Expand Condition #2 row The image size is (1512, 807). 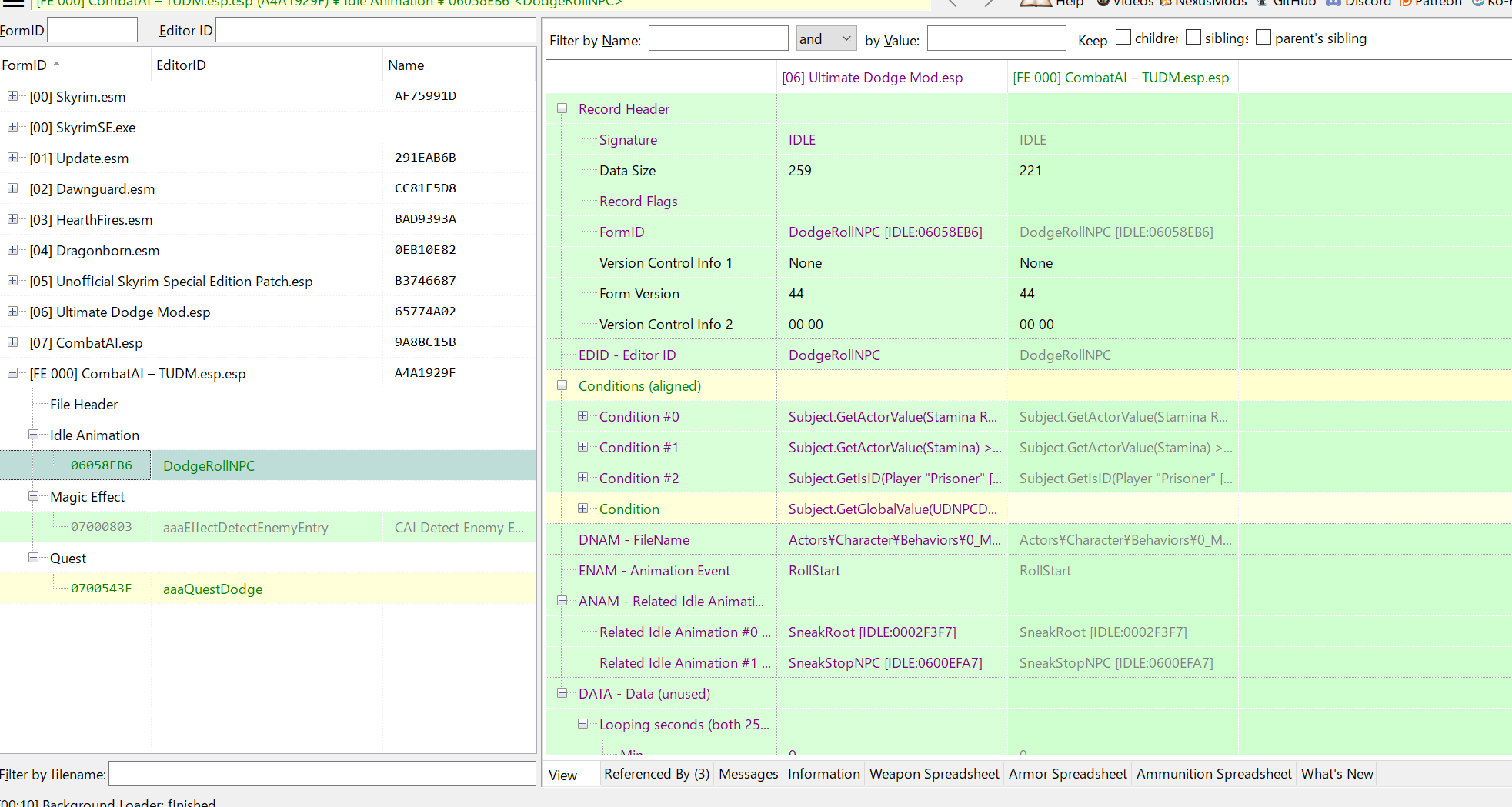tap(582, 478)
